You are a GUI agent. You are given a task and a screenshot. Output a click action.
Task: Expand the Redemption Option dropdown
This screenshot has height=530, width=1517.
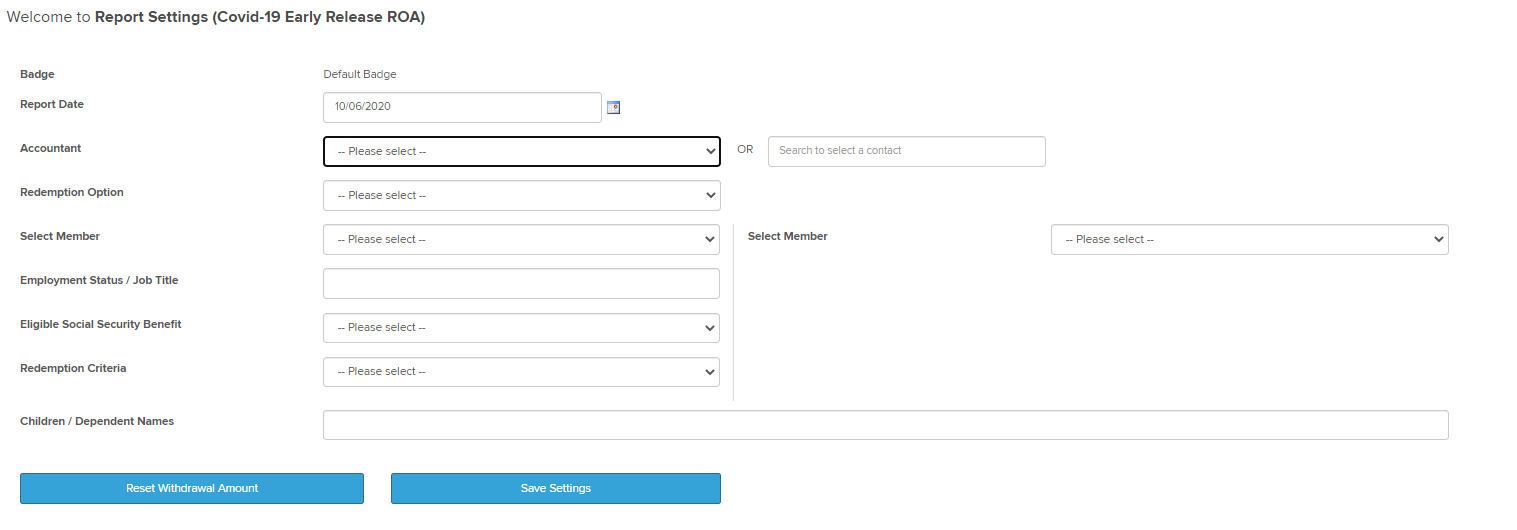point(521,195)
